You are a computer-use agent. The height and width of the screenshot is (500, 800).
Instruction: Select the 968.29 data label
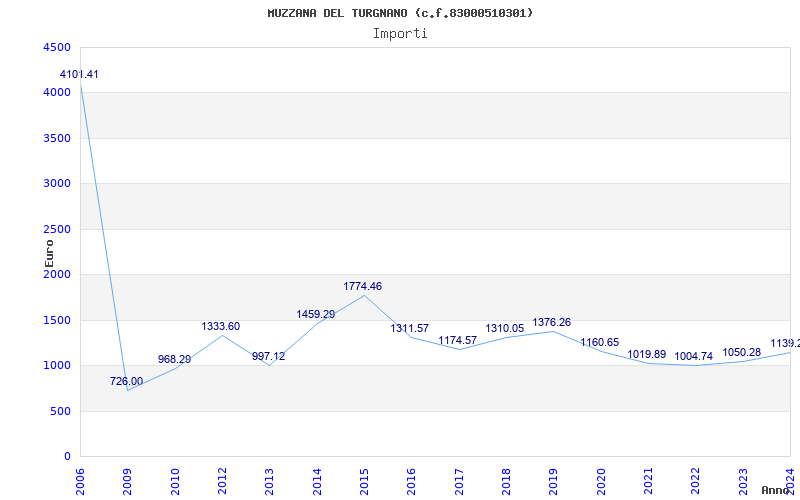point(174,360)
